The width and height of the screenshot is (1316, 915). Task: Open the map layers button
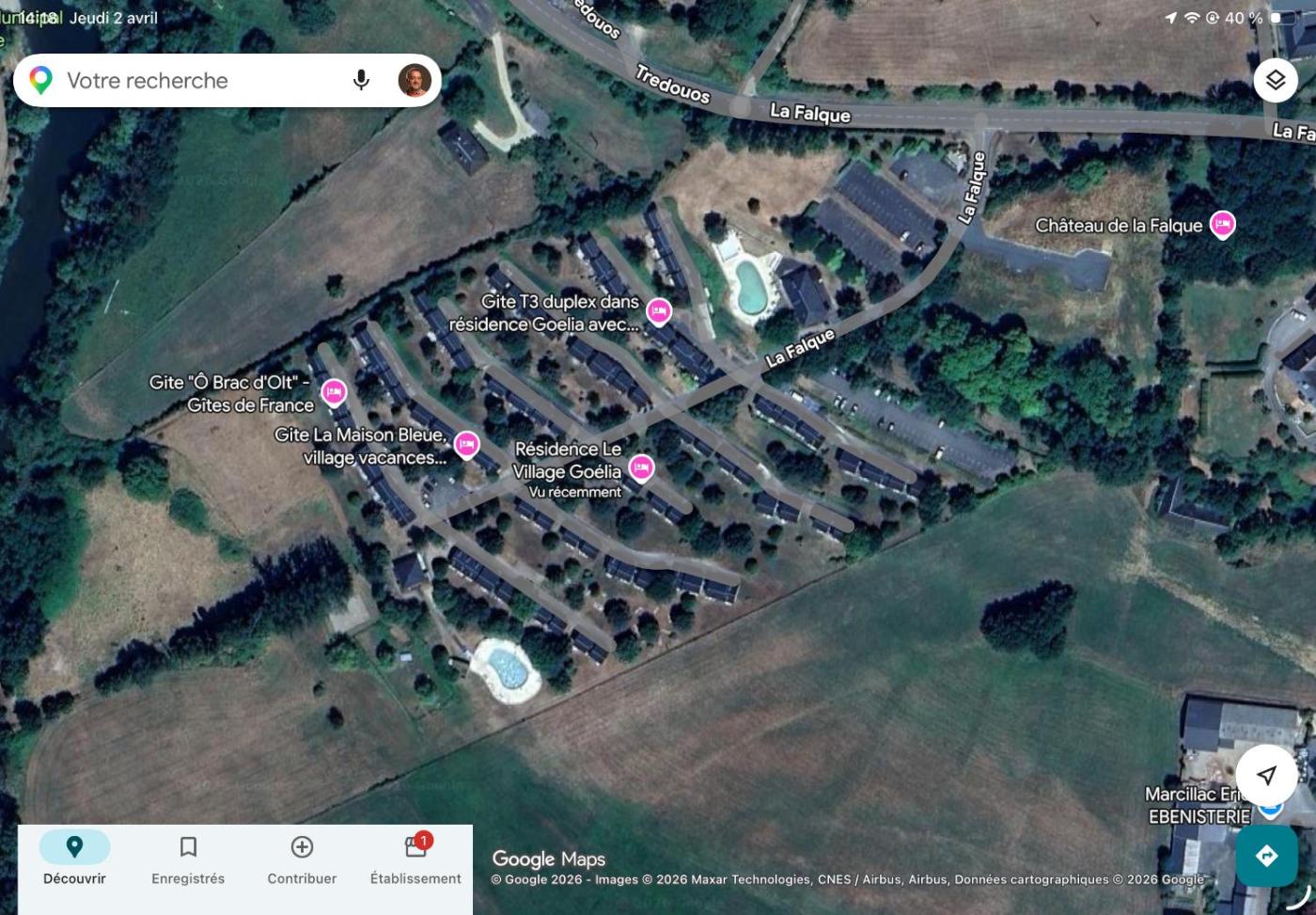[x=1275, y=80]
